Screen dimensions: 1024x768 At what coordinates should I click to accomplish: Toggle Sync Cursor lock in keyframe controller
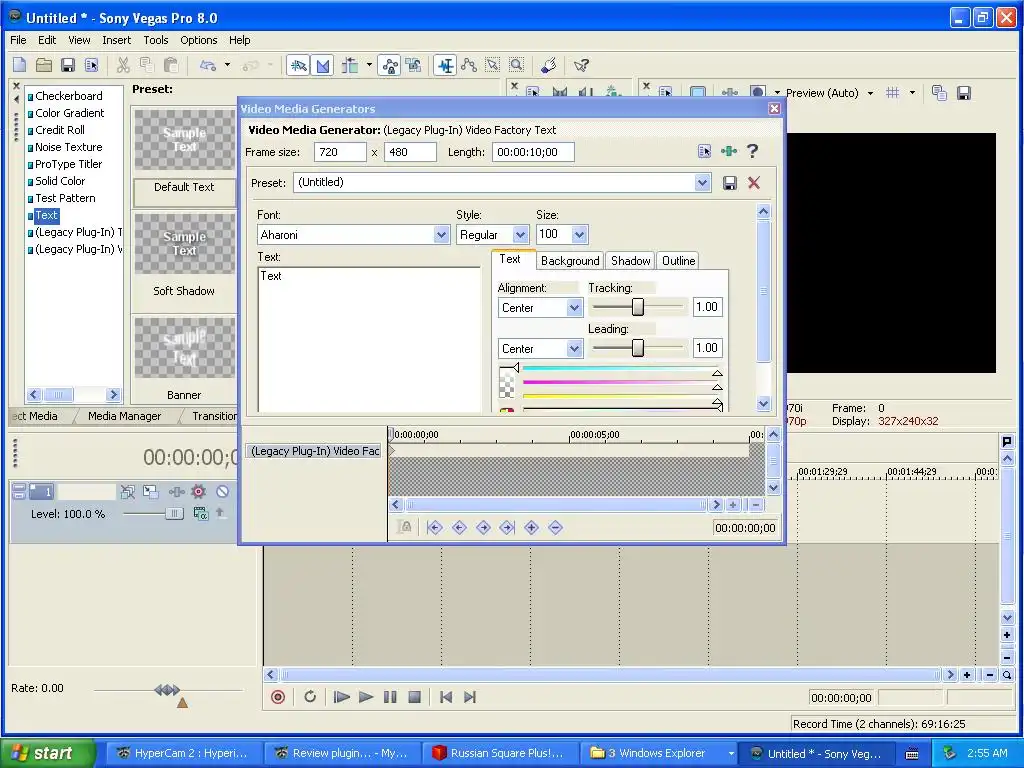click(404, 528)
